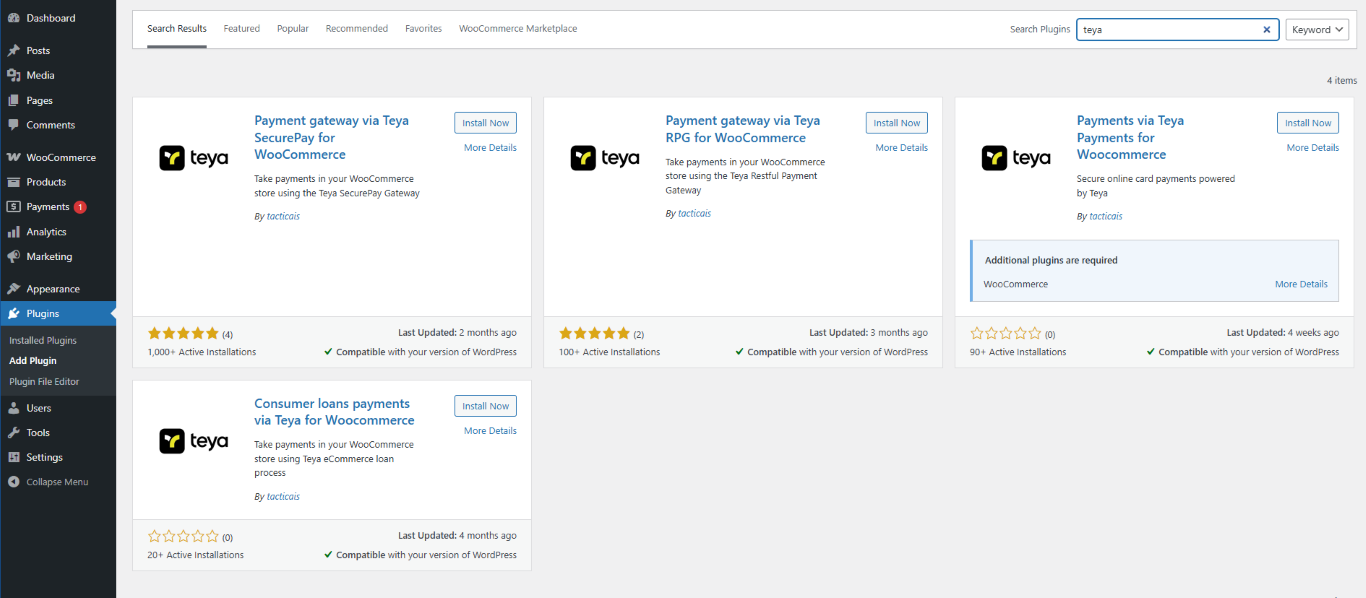The width and height of the screenshot is (1366, 598).
Task: Click the Appearance paintbrush icon
Action: 13,289
